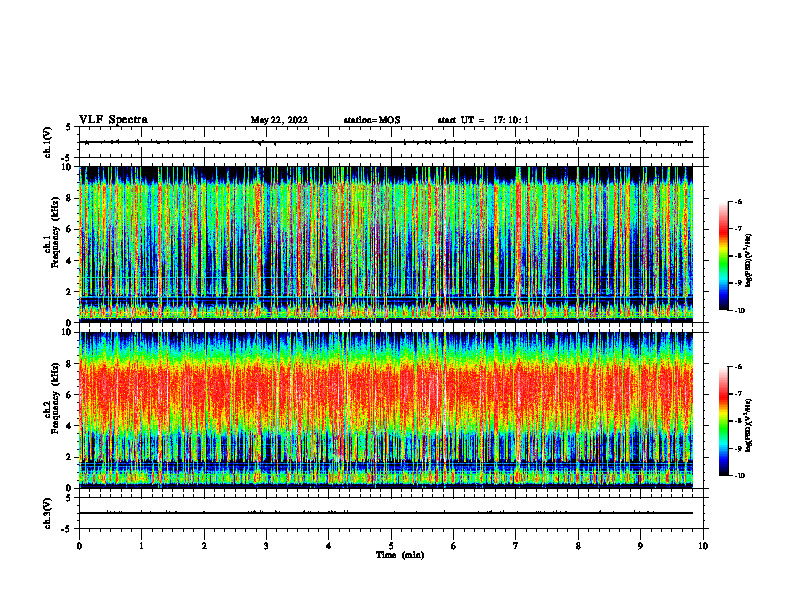Click the upper colorbar log(PSD) label

point(749,260)
